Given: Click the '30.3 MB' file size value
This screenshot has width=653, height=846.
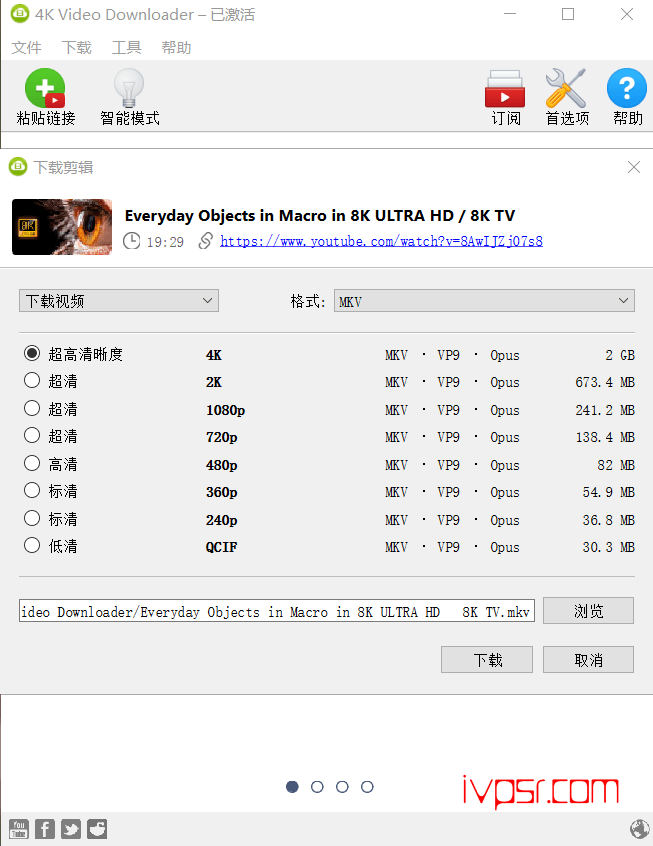Looking at the screenshot, I should coord(609,547).
